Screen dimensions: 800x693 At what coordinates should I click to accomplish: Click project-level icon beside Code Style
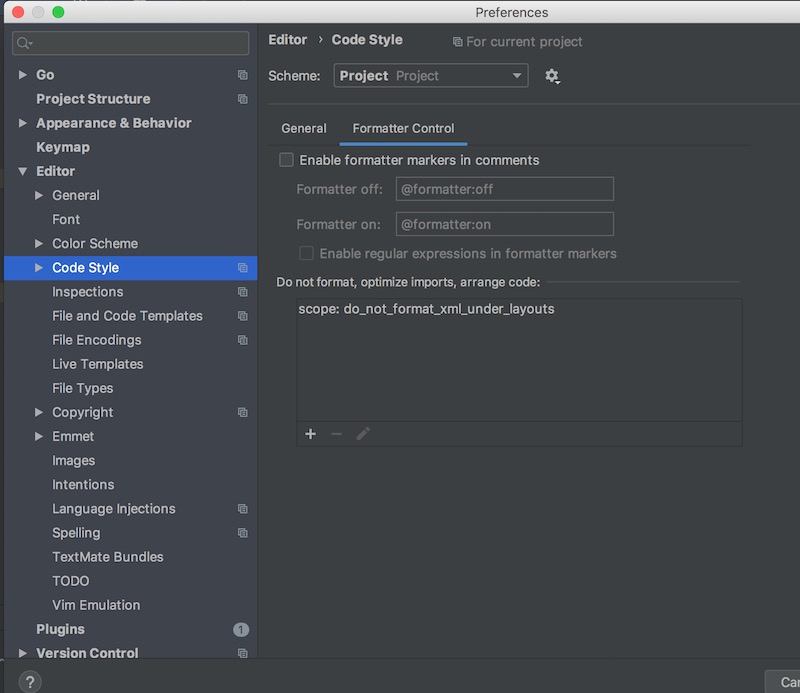(x=242, y=268)
